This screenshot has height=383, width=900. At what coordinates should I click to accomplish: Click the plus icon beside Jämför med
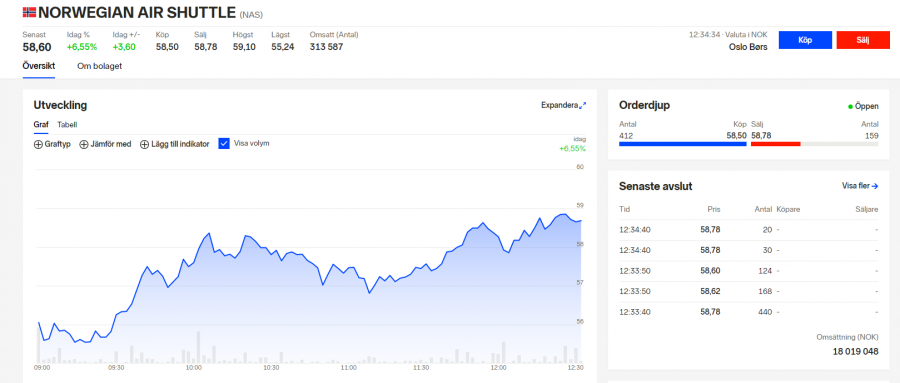[x=84, y=144]
